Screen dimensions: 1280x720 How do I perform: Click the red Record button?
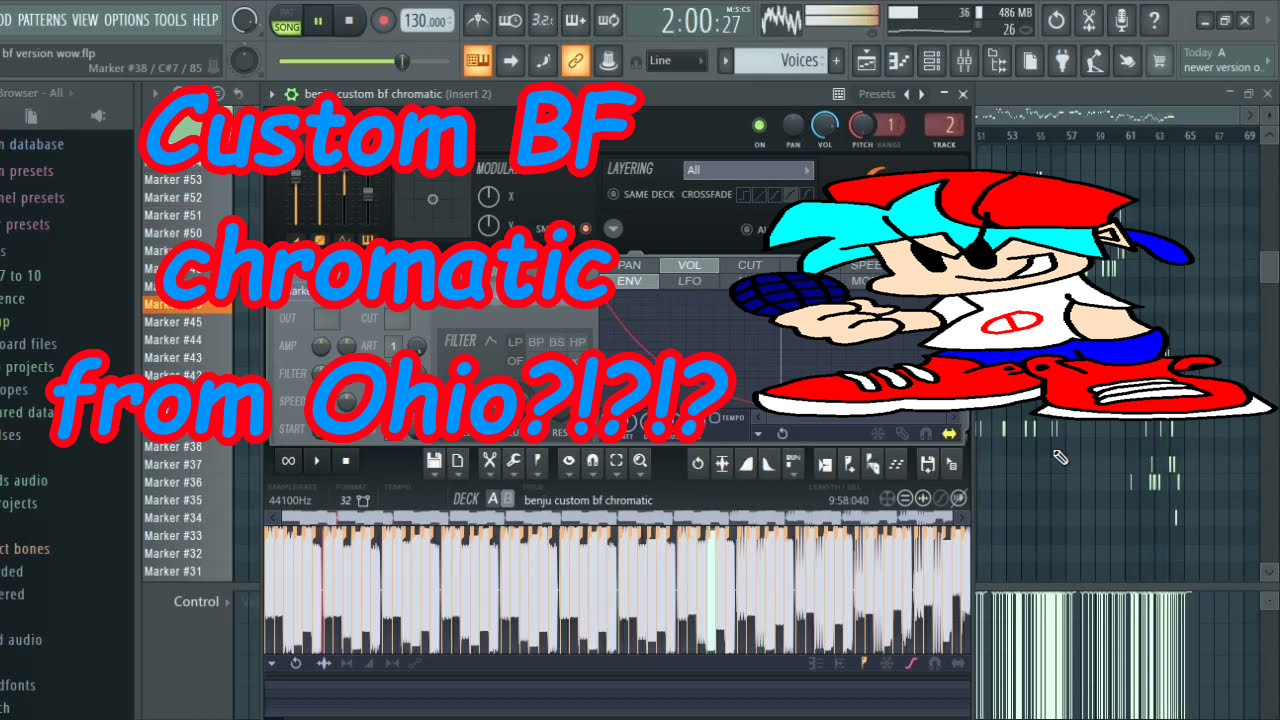383,20
